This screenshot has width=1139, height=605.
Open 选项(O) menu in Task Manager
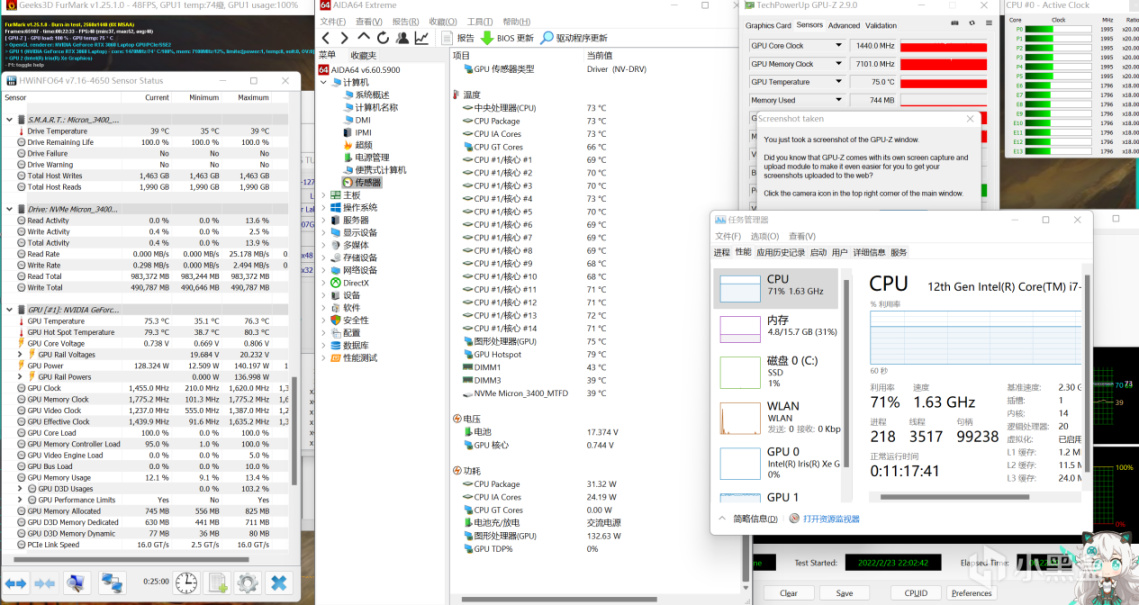point(764,236)
